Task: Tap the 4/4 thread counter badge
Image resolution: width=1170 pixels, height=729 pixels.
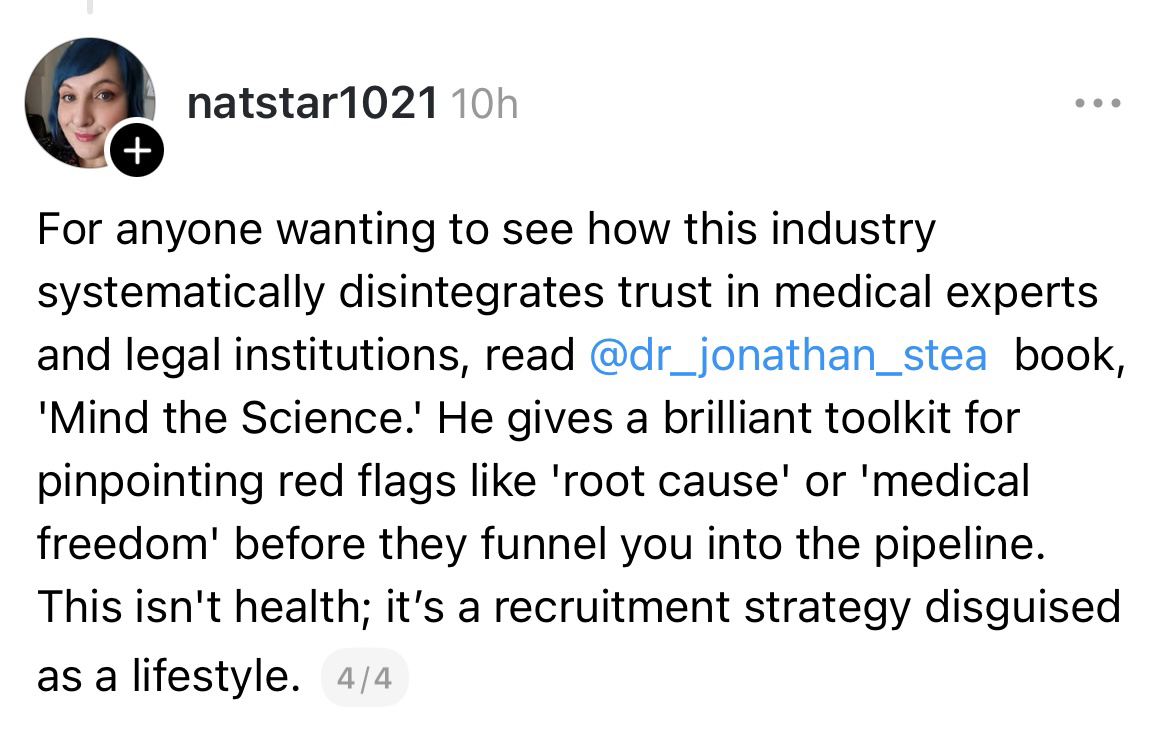Action: [x=365, y=679]
